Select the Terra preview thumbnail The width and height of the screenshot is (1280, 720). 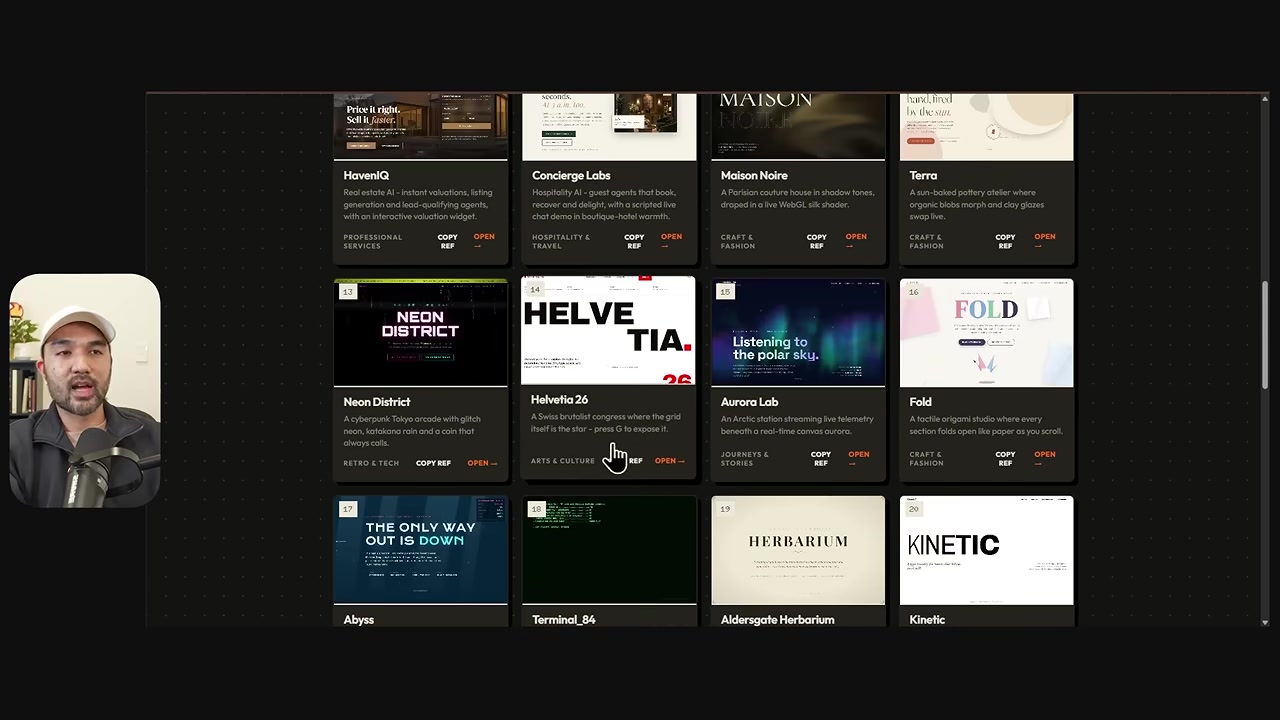987,127
